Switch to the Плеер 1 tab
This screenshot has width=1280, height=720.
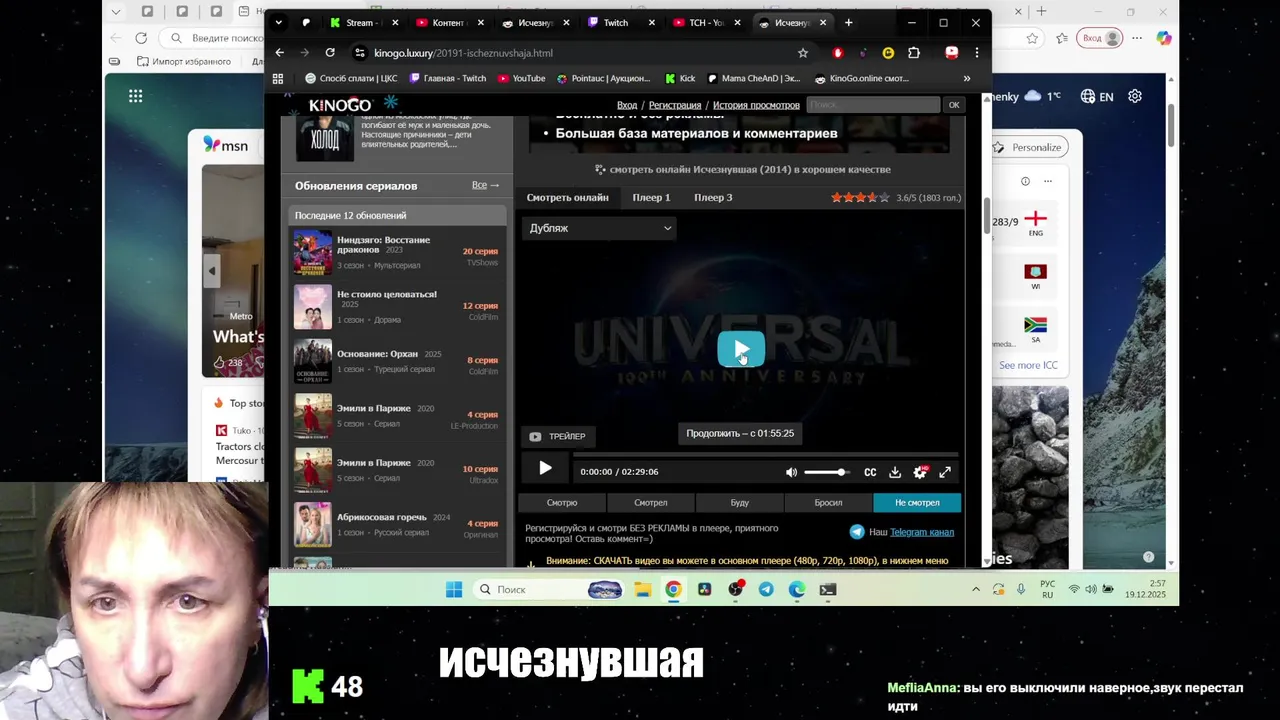(651, 197)
